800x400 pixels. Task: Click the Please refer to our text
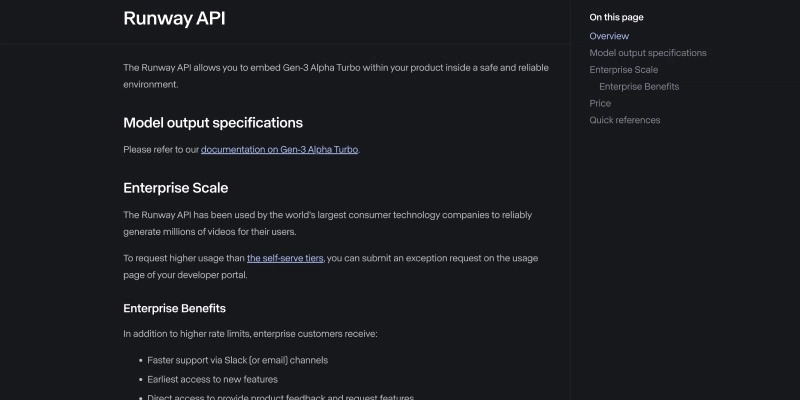point(161,150)
